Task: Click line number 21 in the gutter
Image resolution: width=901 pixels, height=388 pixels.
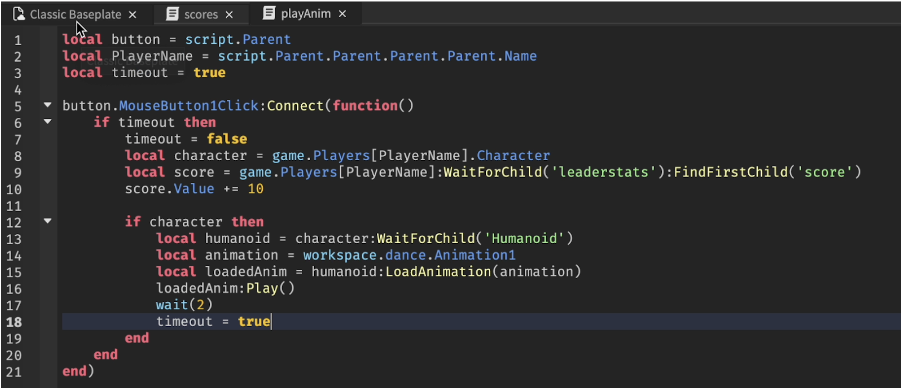Action: (14, 372)
